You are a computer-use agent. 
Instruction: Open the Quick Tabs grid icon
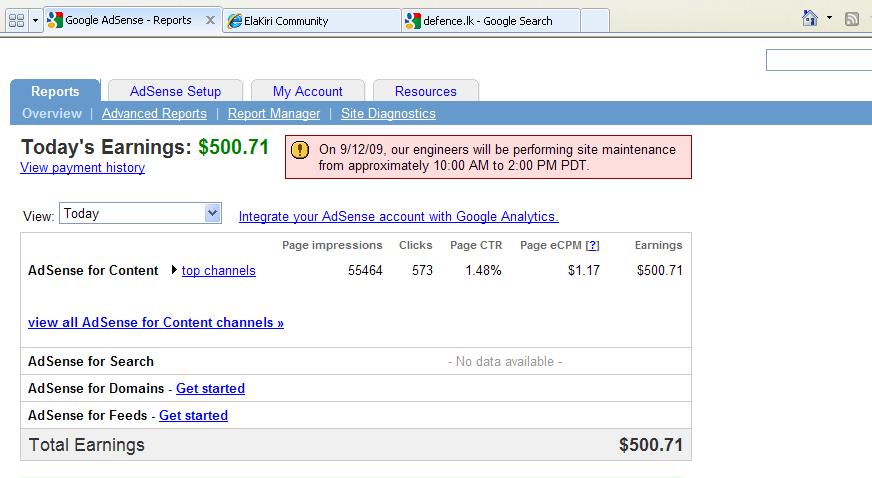click(x=17, y=21)
